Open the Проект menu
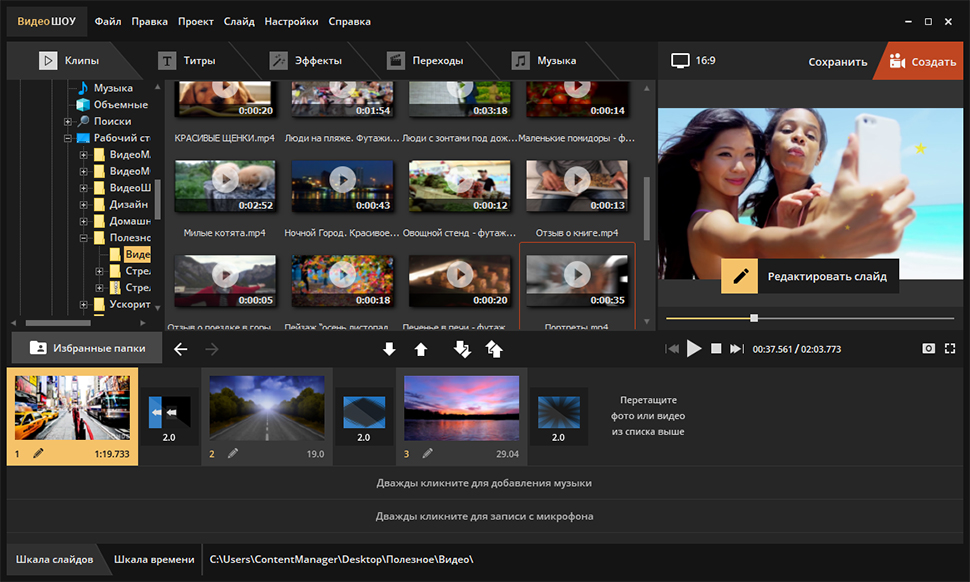This screenshot has width=970, height=582. [195, 22]
